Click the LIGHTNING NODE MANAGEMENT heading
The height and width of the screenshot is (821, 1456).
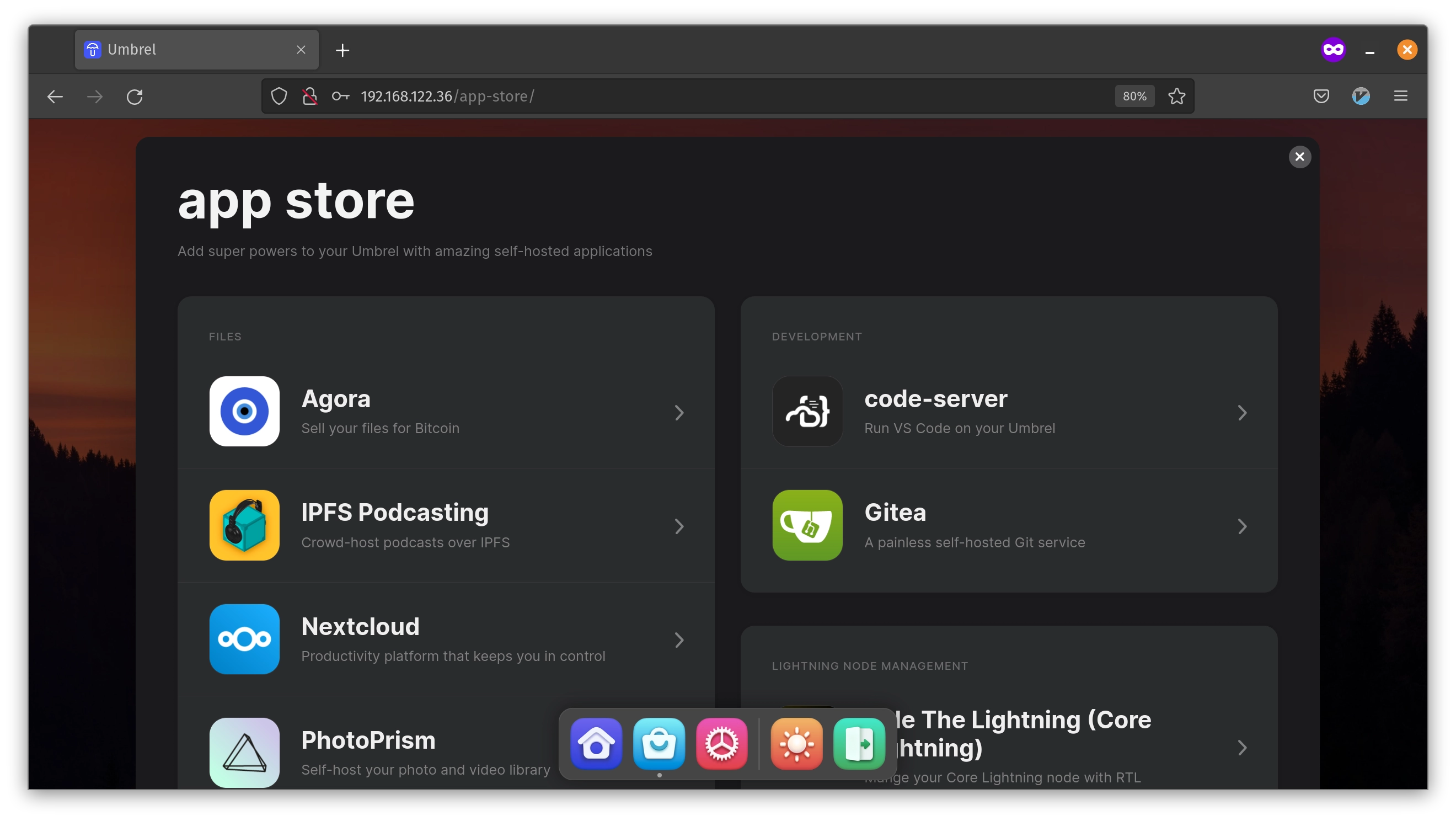870,666
